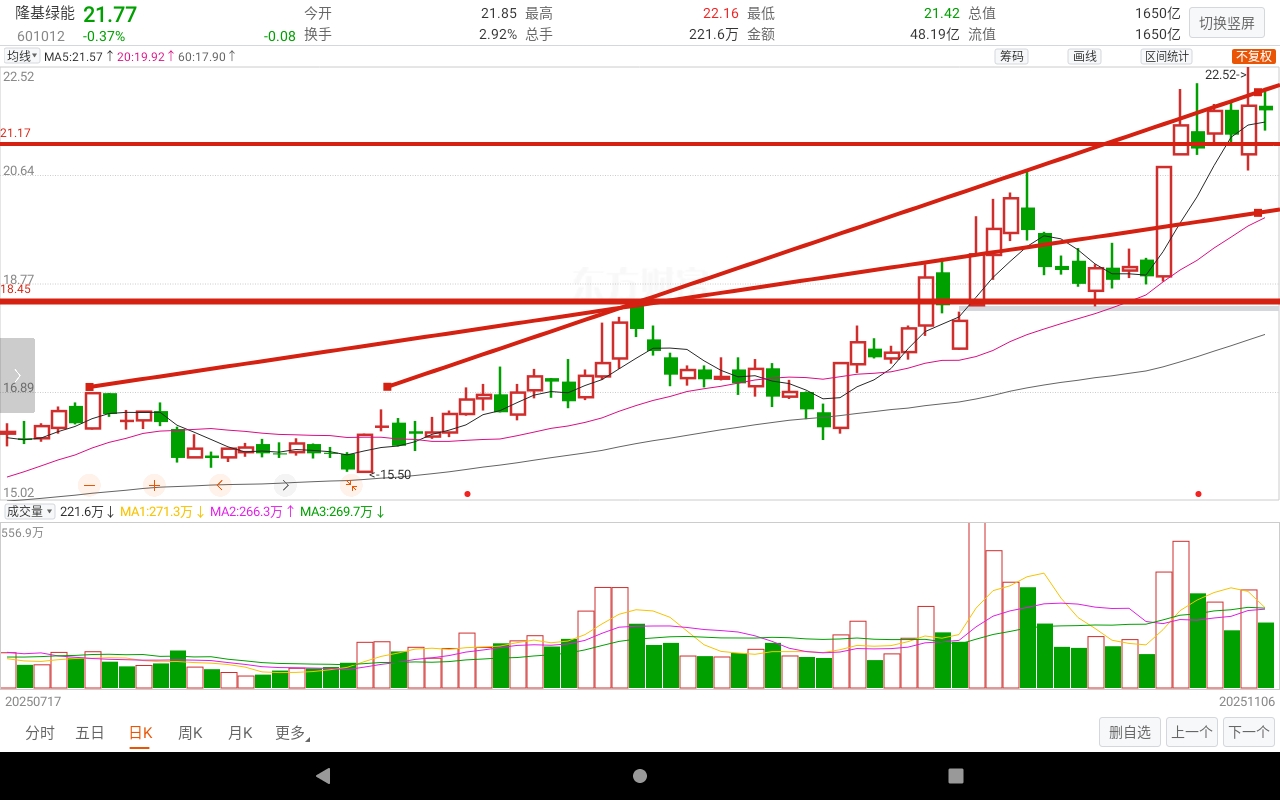
Task: Click the 今开 value 21.85
Action: (499, 13)
